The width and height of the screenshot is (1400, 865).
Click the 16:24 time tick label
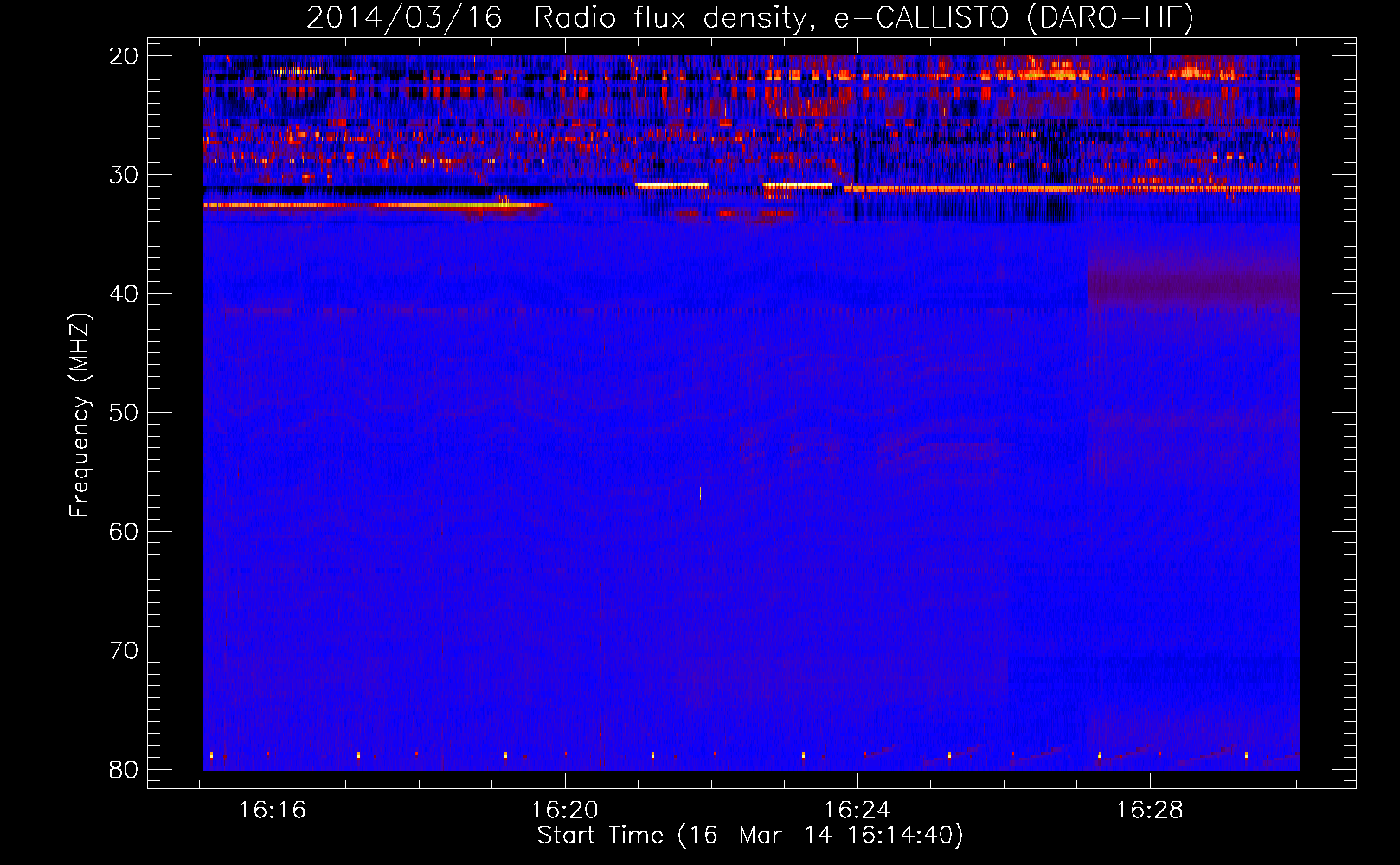pyautogui.click(x=857, y=811)
